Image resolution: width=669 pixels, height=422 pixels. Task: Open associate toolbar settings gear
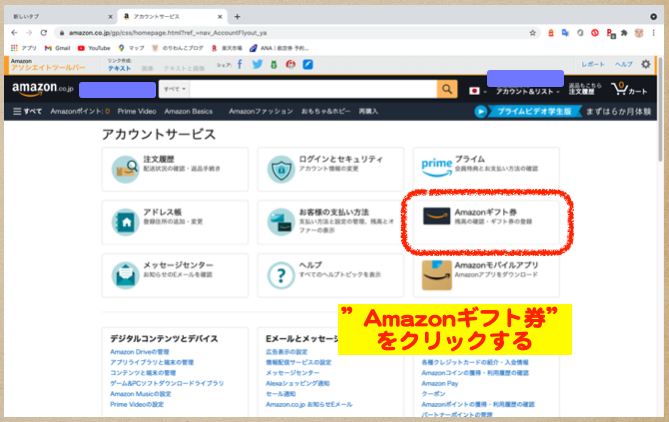(646, 64)
